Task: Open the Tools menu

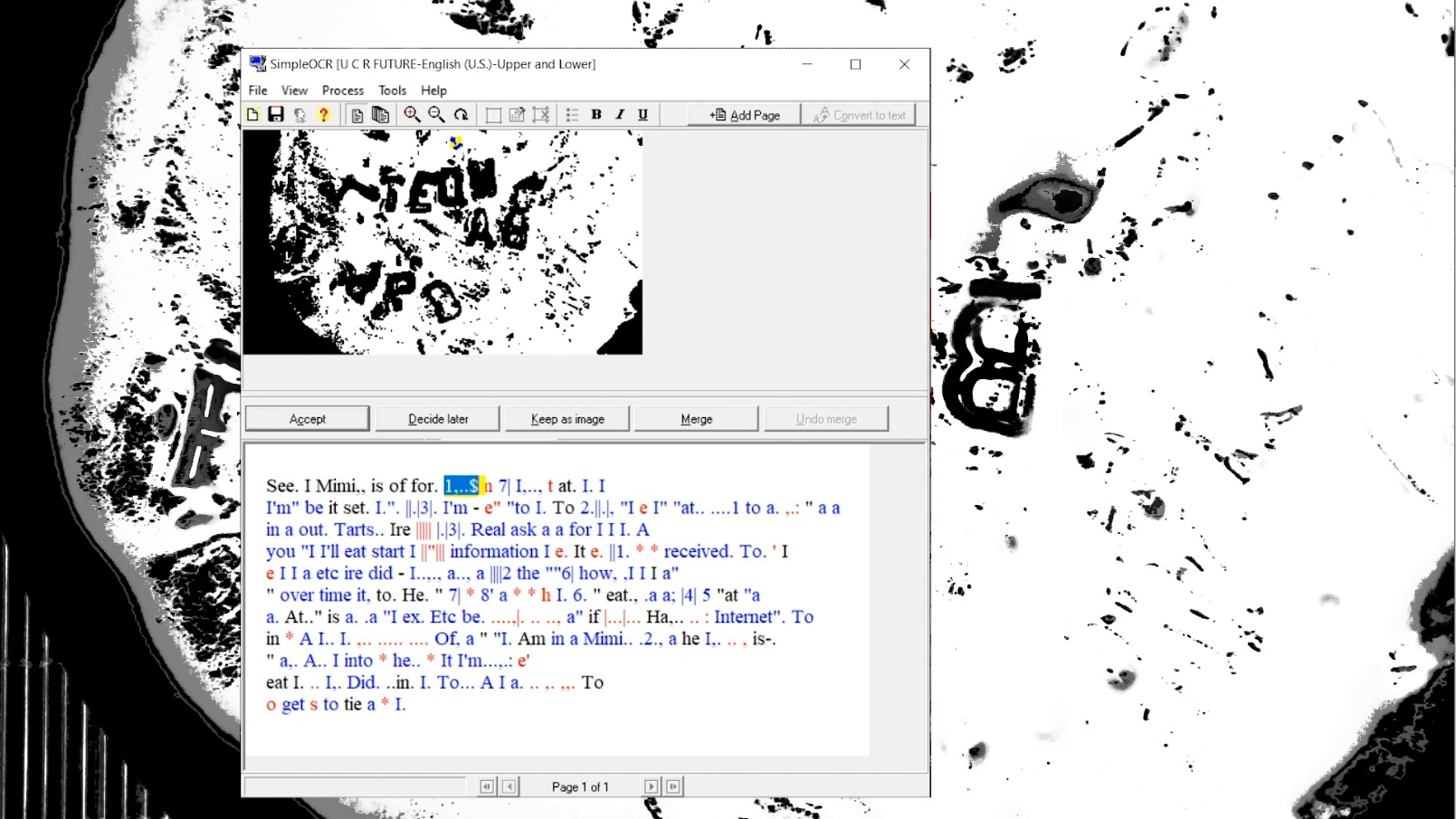Action: point(392,90)
